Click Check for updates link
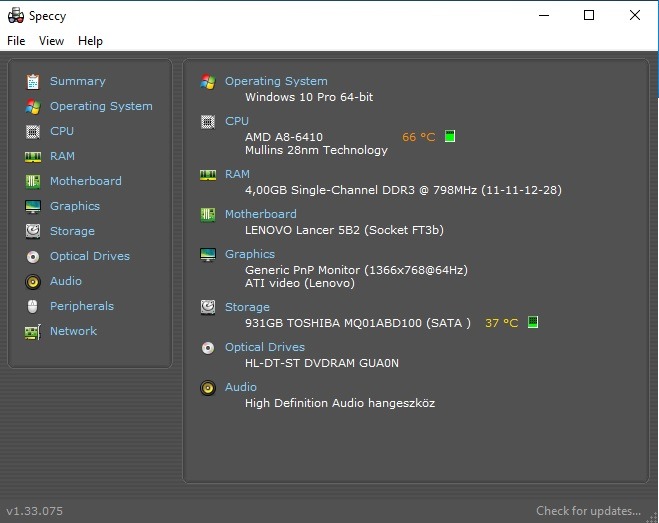Image resolution: width=659 pixels, height=523 pixels. click(x=588, y=511)
